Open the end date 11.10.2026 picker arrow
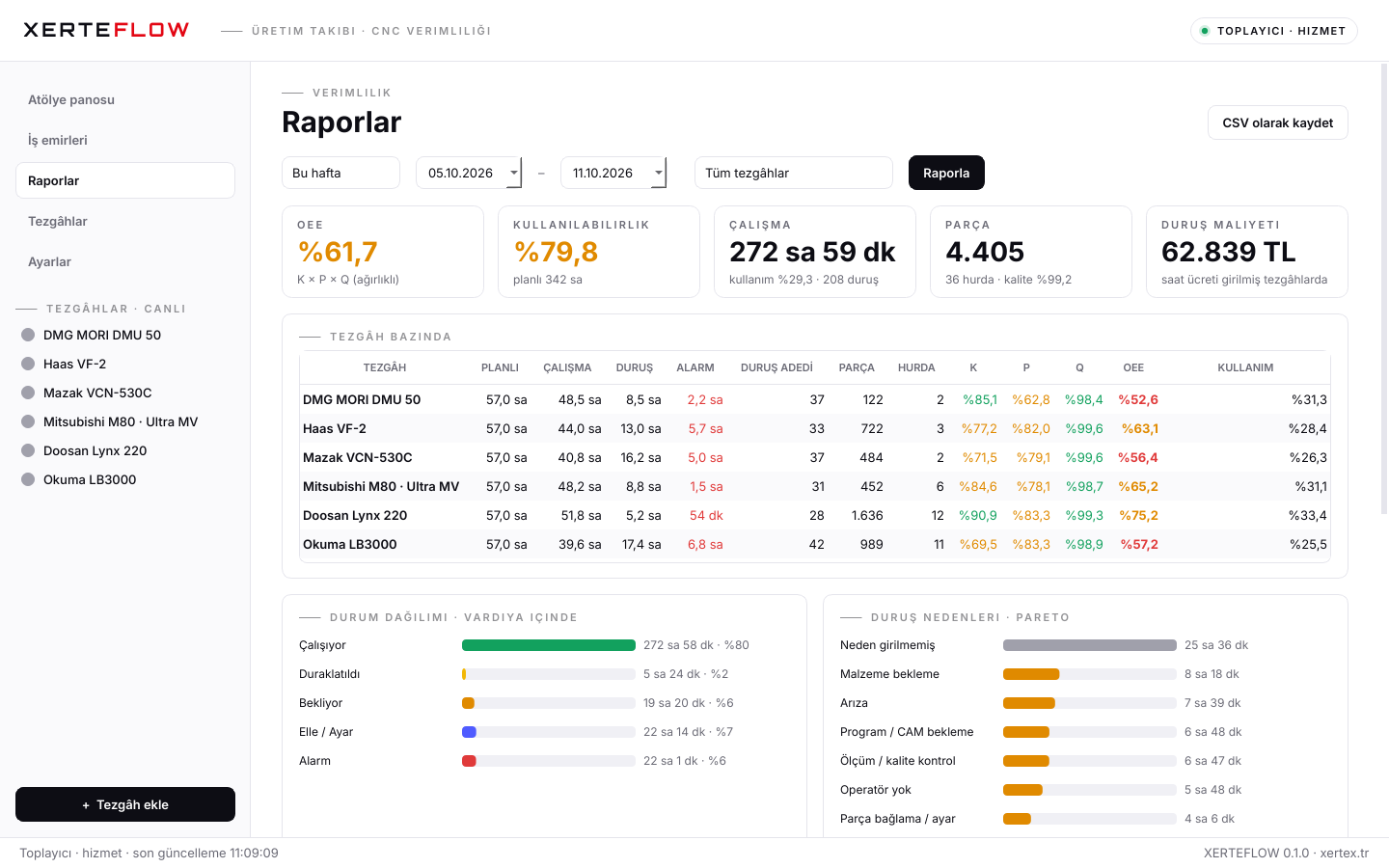Screen dimensions: 1389x868 click(659, 174)
